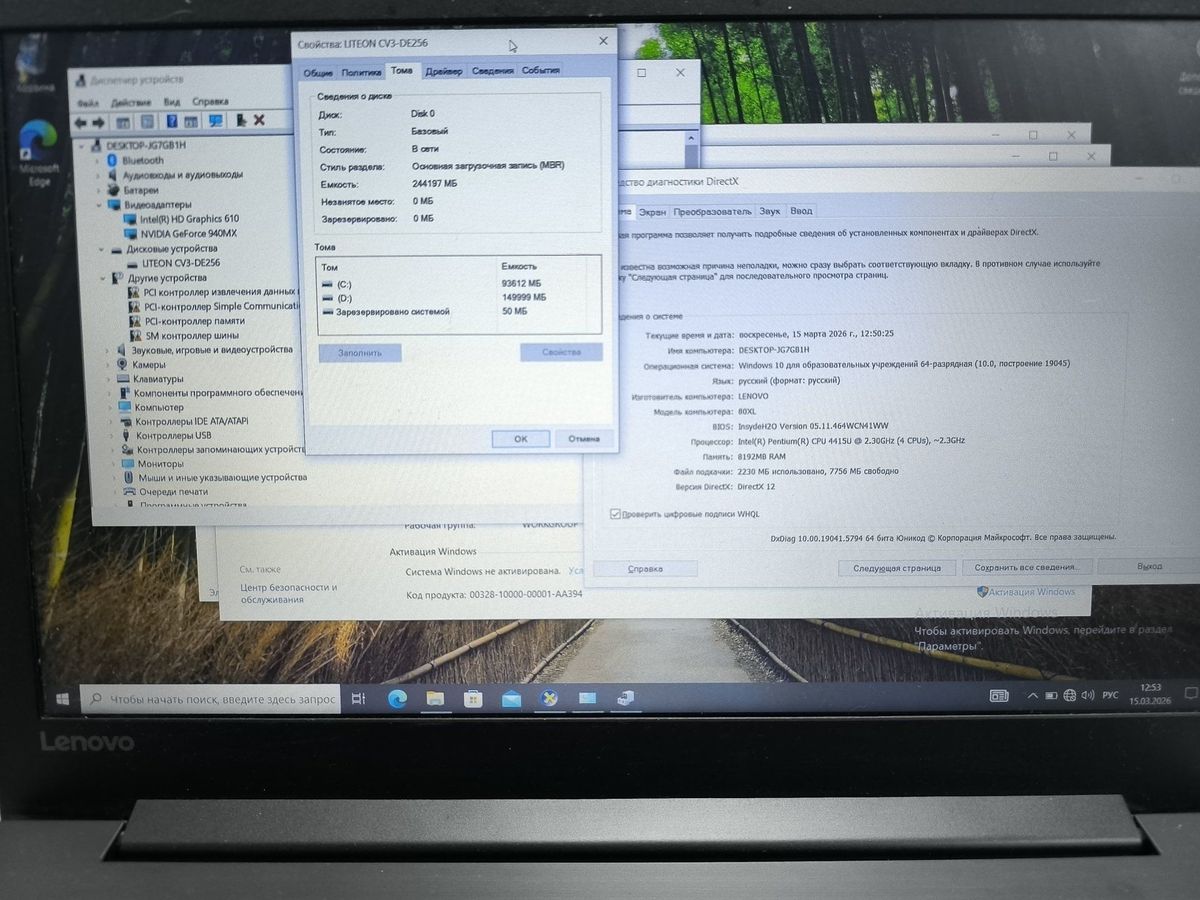1200x900 pixels.
Task: Click the scan for hardware changes monitor icon
Action: coord(215,121)
